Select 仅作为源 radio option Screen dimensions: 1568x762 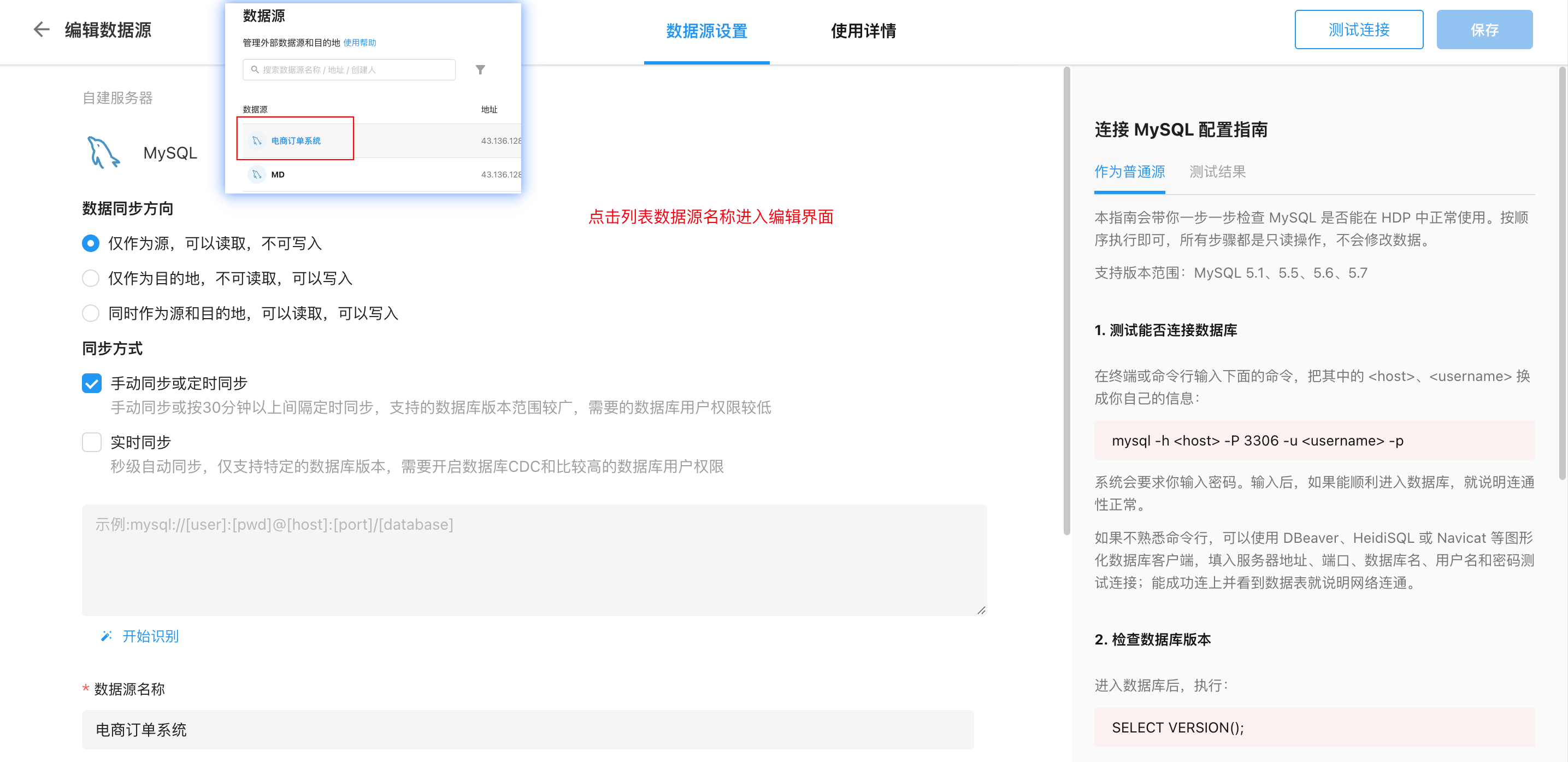91,243
